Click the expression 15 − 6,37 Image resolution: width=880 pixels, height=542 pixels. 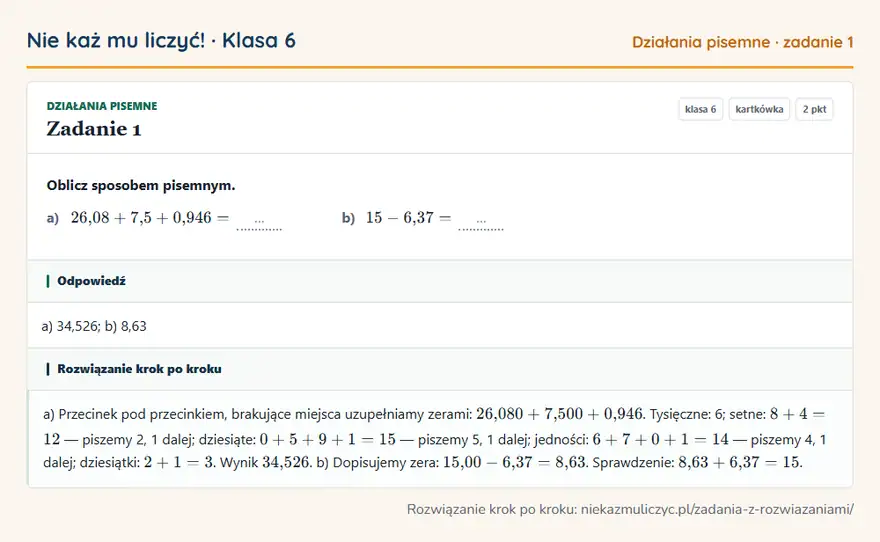pyautogui.click(x=400, y=218)
